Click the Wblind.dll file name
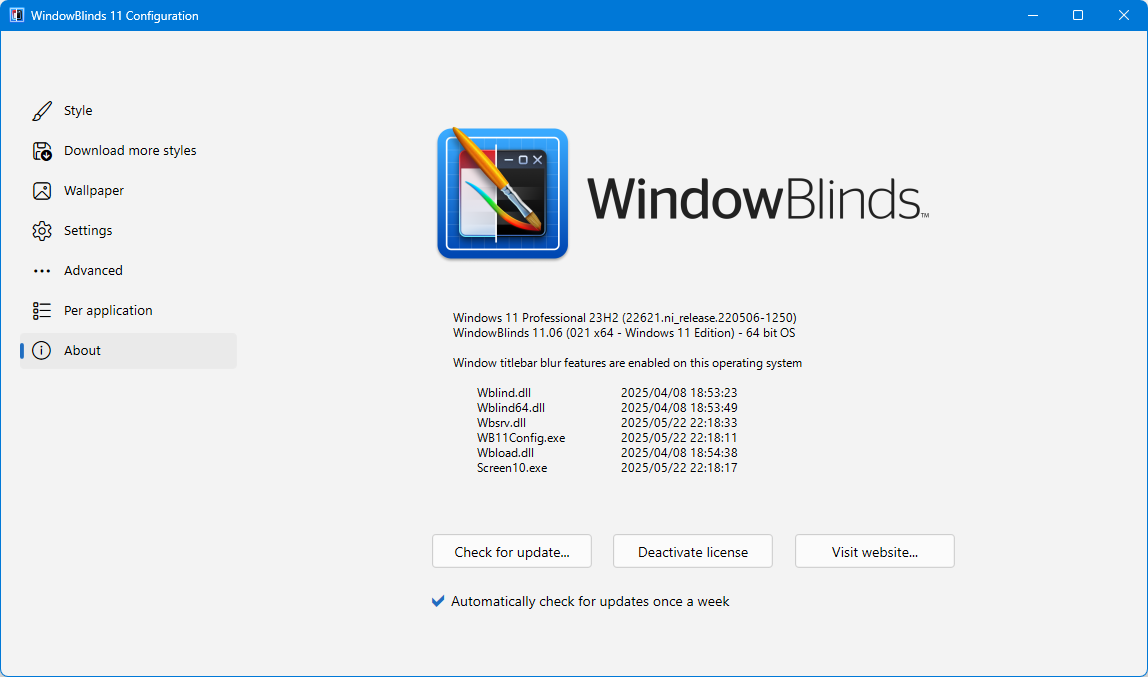The height and width of the screenshot is (677, 1148). pyautogui.click(x=504, y=393)
